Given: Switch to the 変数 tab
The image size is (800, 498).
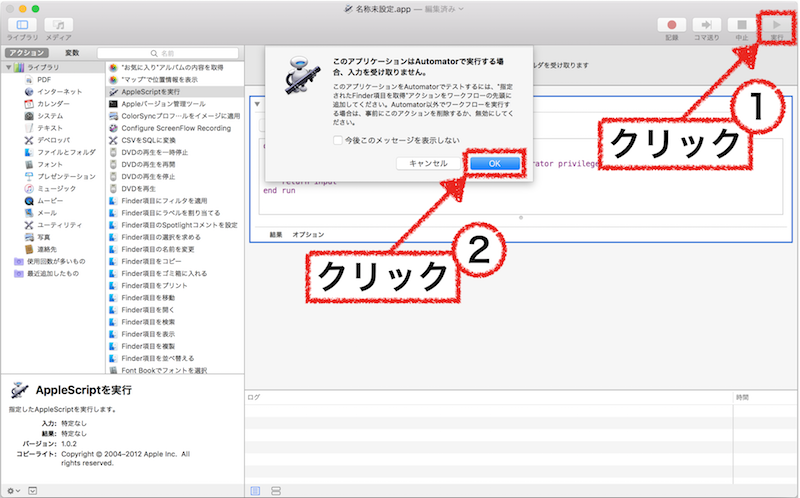Looking at the screenshot, I should coord(72,53).
